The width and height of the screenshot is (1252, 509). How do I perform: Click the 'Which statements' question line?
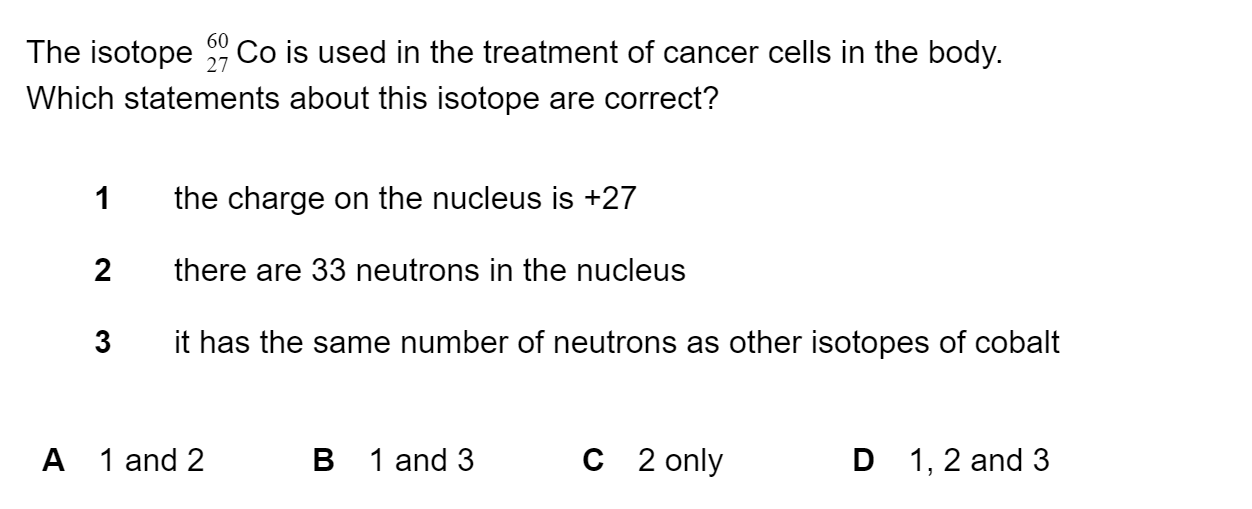[372, 101]
